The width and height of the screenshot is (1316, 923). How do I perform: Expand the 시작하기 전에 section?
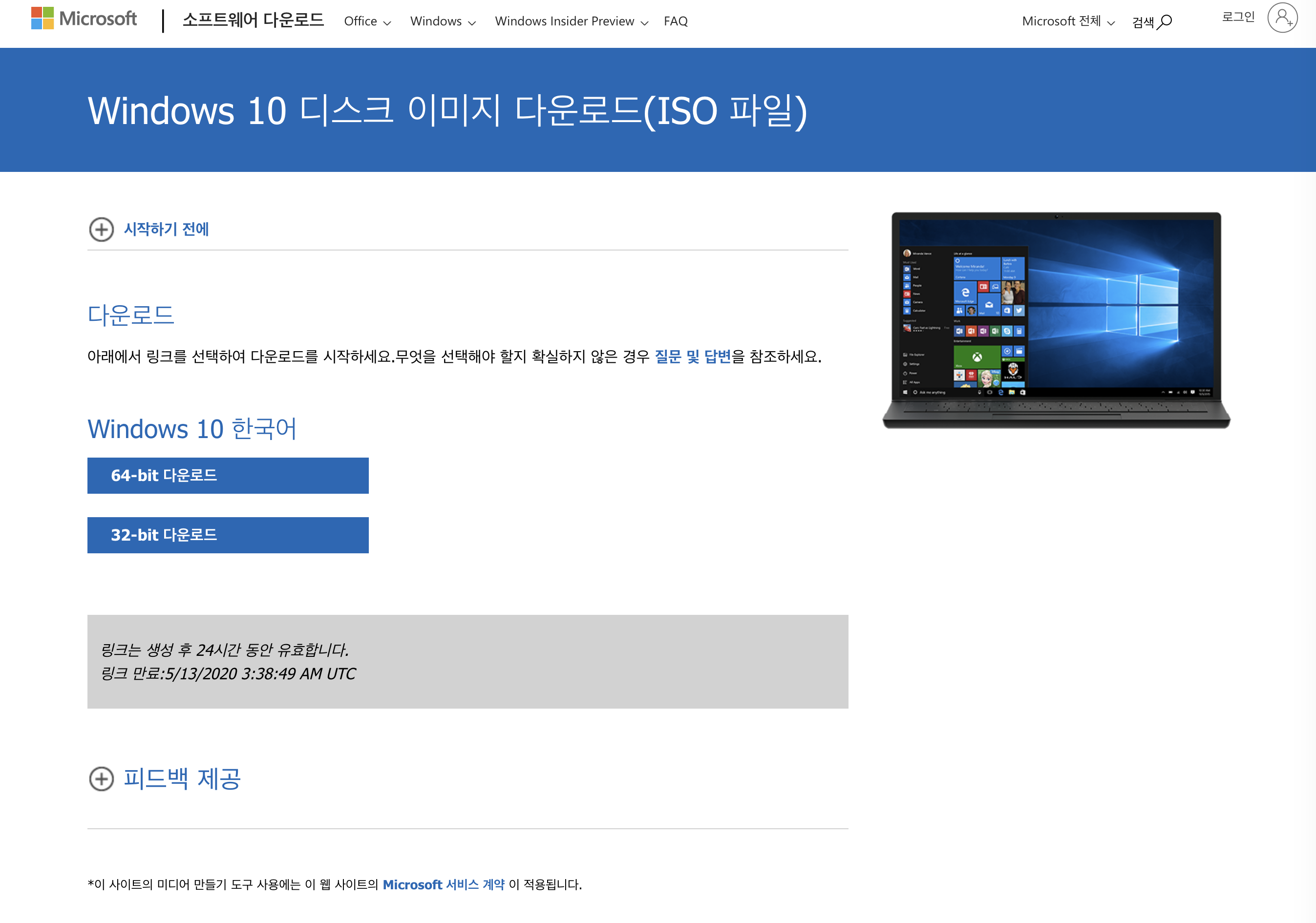click(166, 229)
